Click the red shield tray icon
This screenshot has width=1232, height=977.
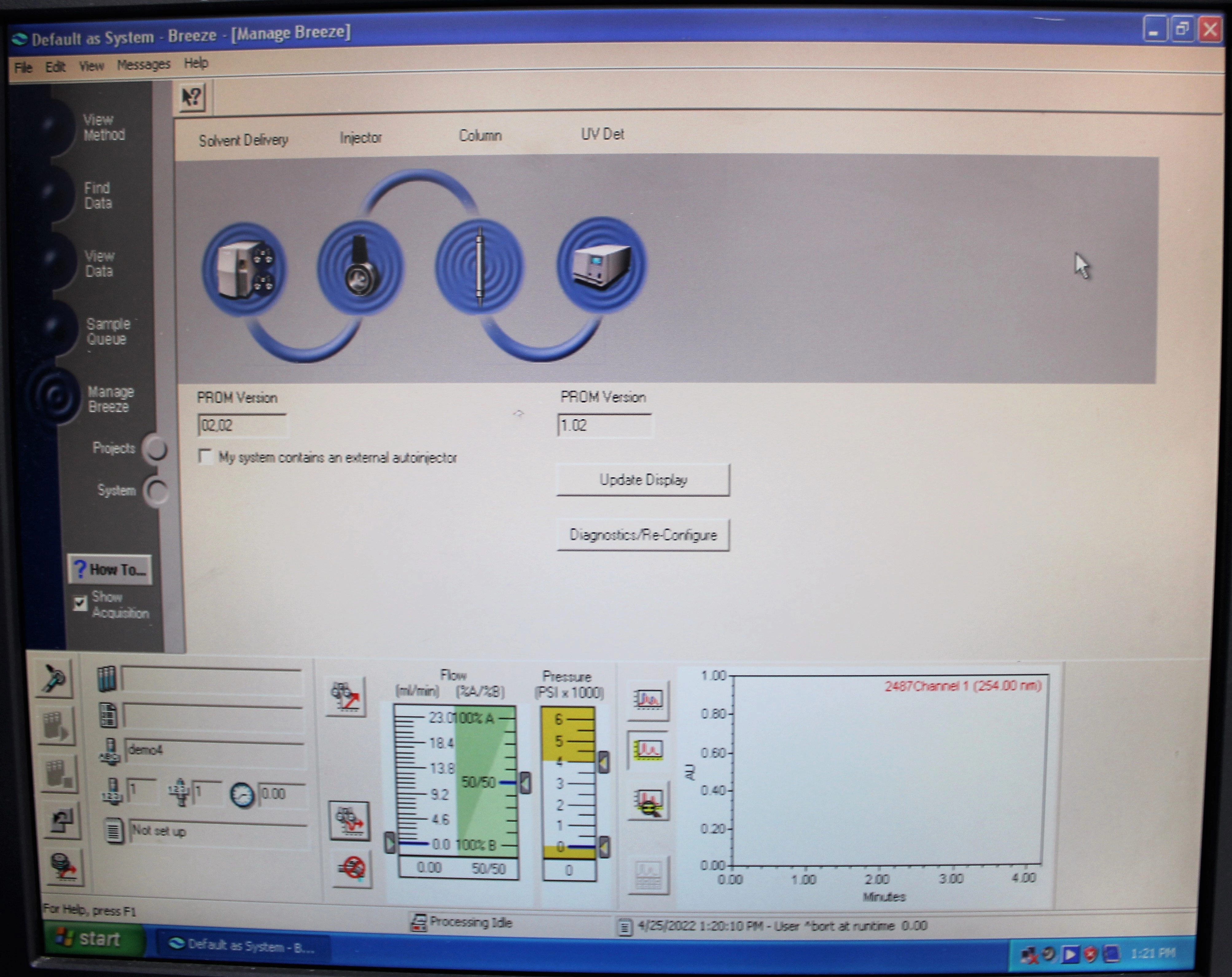[1090, 954]
